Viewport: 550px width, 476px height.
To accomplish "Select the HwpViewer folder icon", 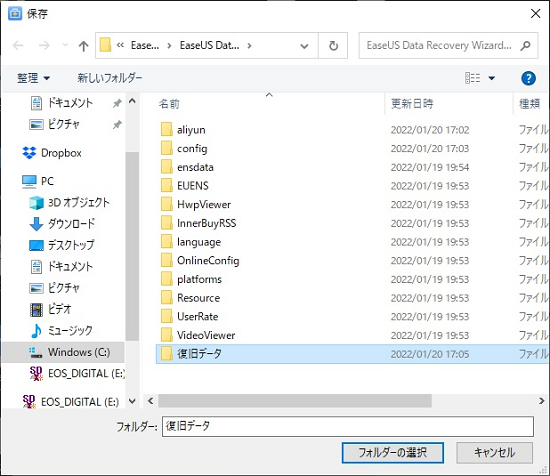I will click(x=167, y=205).
